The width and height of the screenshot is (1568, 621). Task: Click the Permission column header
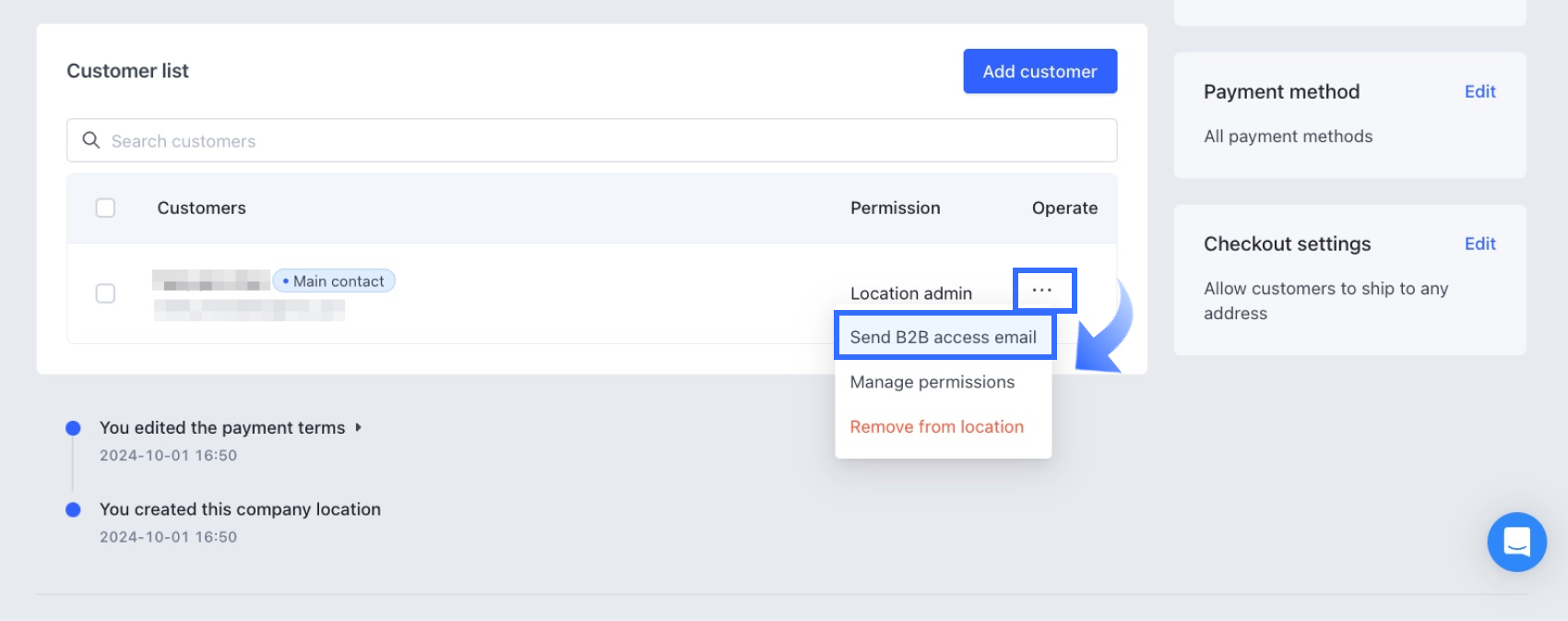895,209
